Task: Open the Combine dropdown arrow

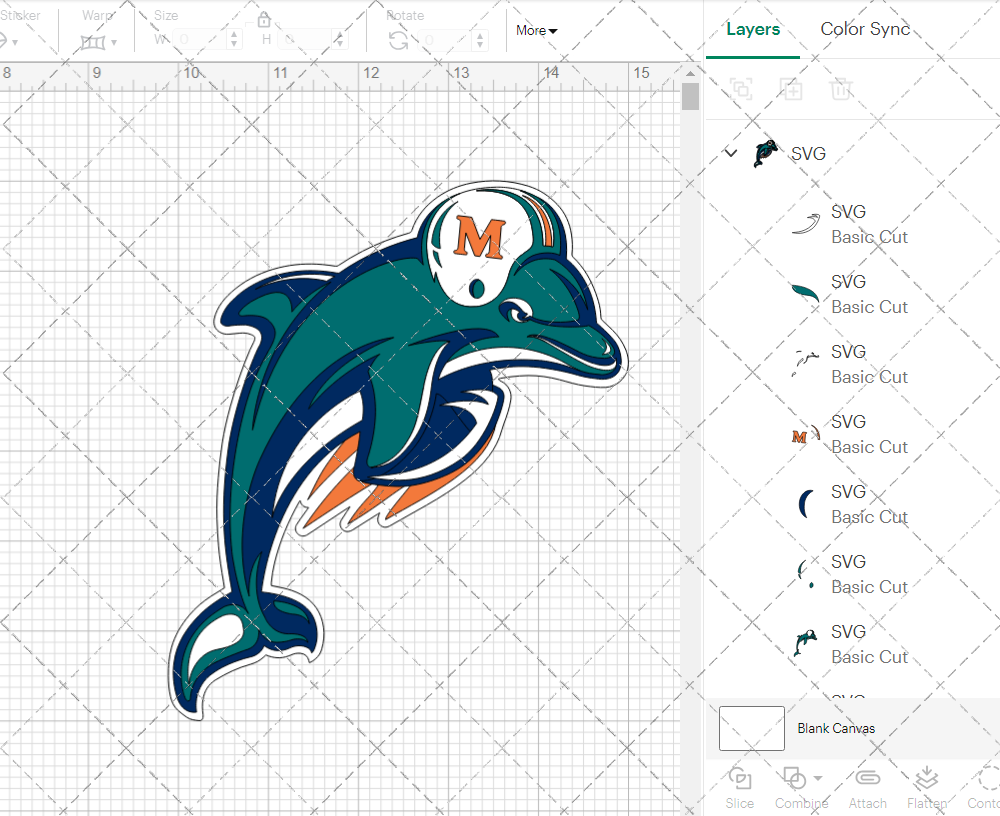Action: 818,778
